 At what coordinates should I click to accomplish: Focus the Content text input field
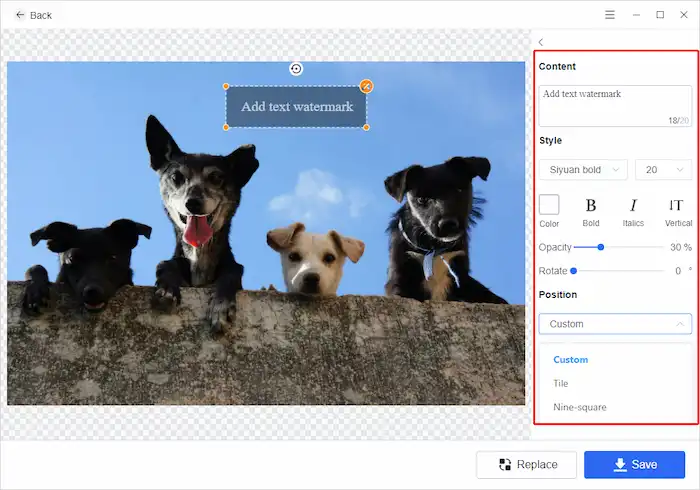[x=615, y=106]
